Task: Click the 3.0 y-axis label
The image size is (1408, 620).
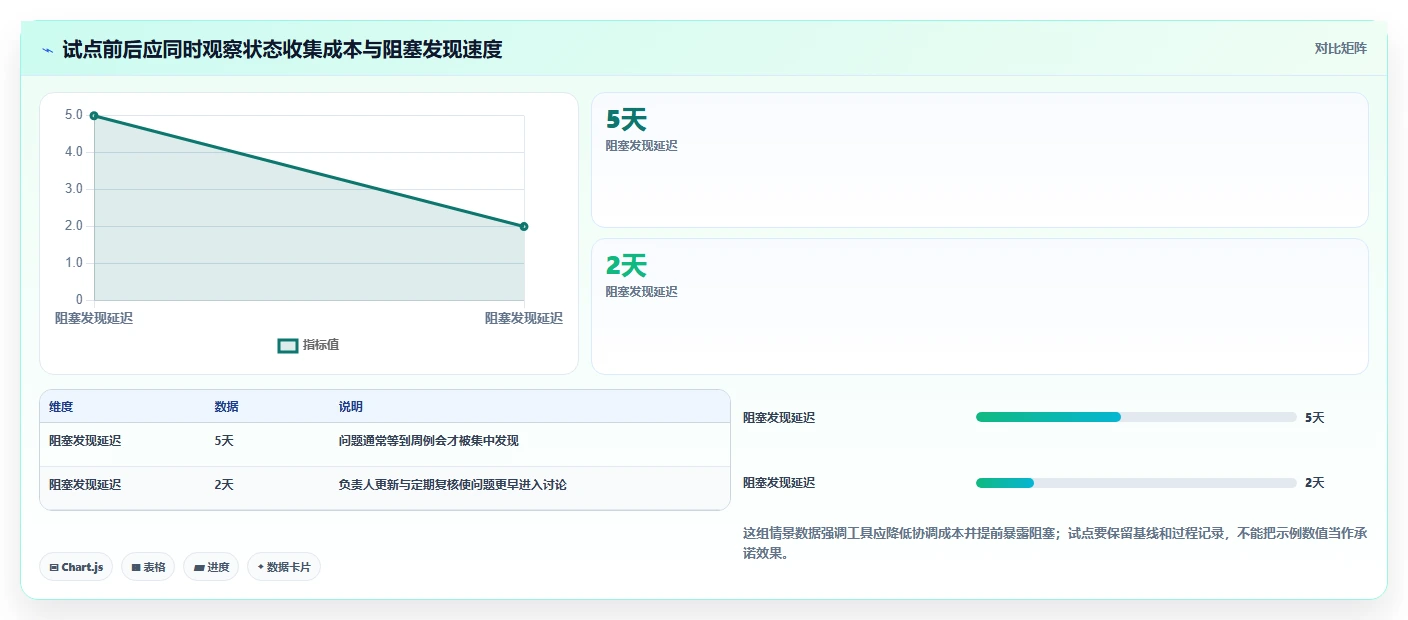Action: pos(73,189)
